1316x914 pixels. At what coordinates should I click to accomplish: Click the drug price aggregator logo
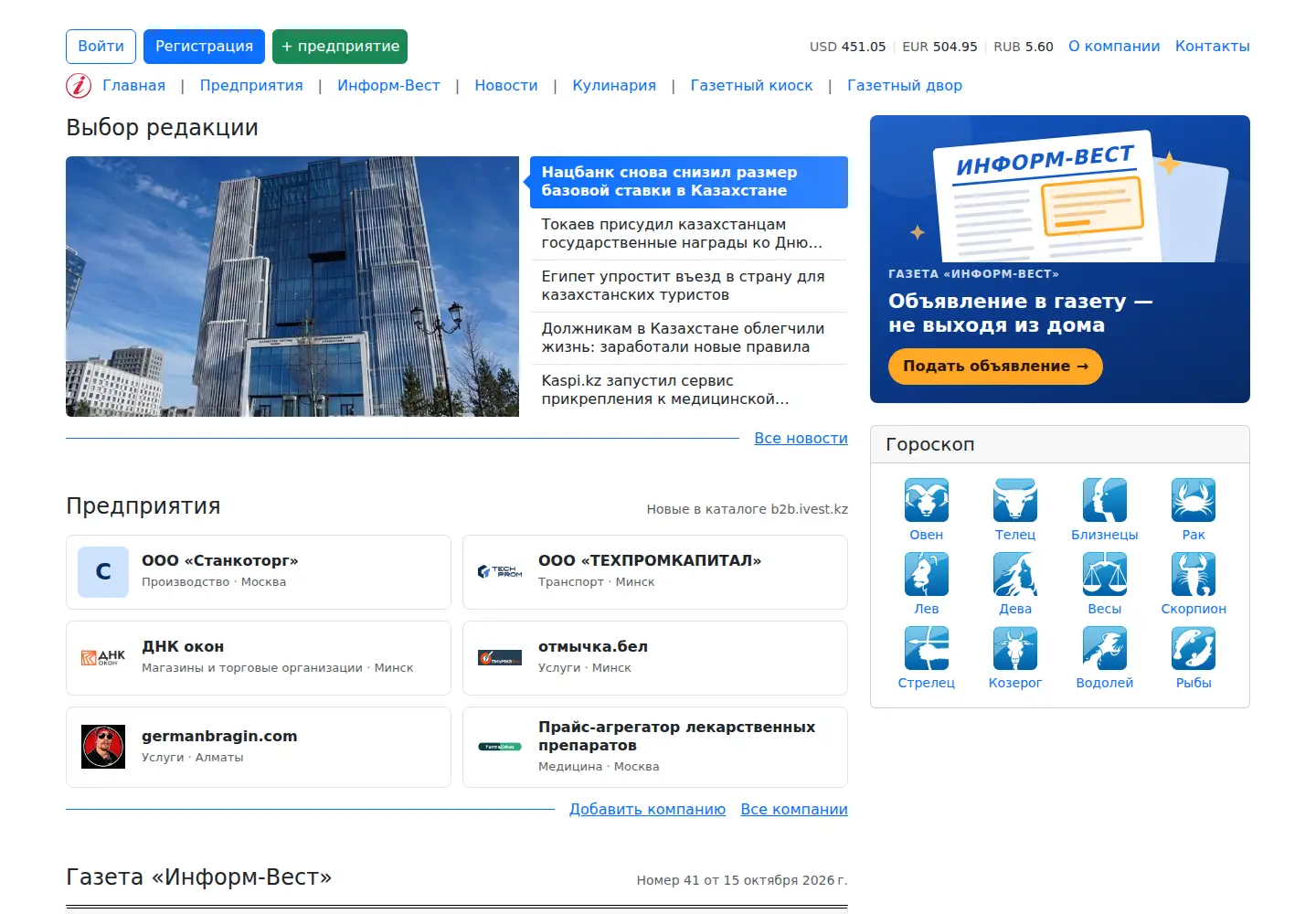[x=500, y=747]
